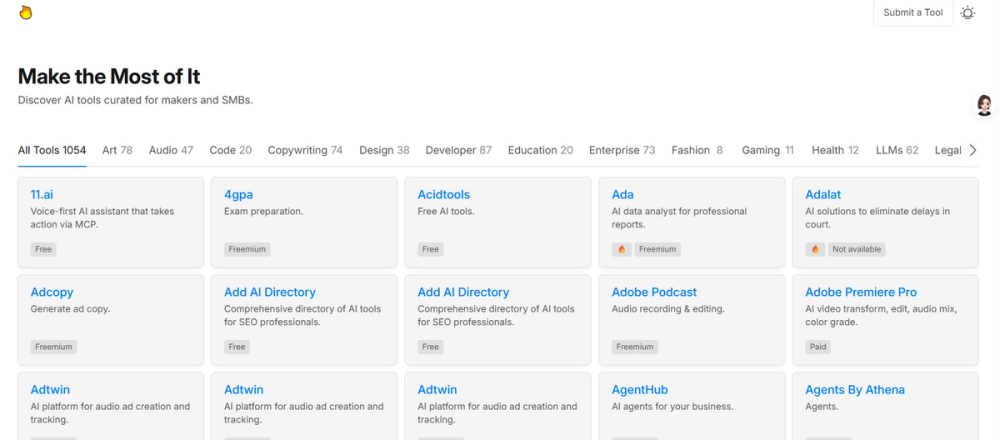Click 'Discover AI tools curated' subtitle text
The image size is (1000, 440).
point(135,100)
